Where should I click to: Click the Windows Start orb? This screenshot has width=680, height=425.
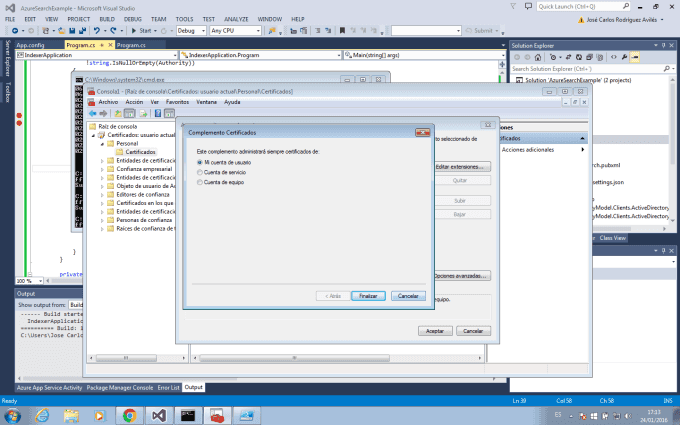[12, 416]
